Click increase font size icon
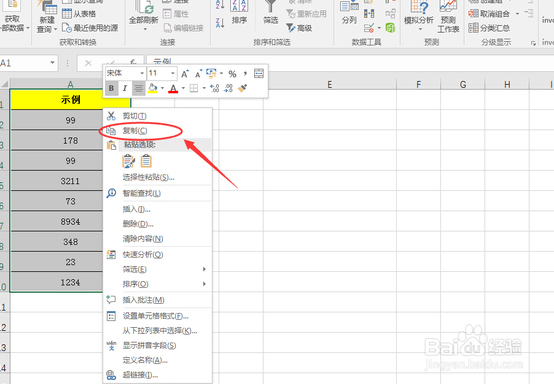Viewport: 554px width, 384px height. click(184, 73)
